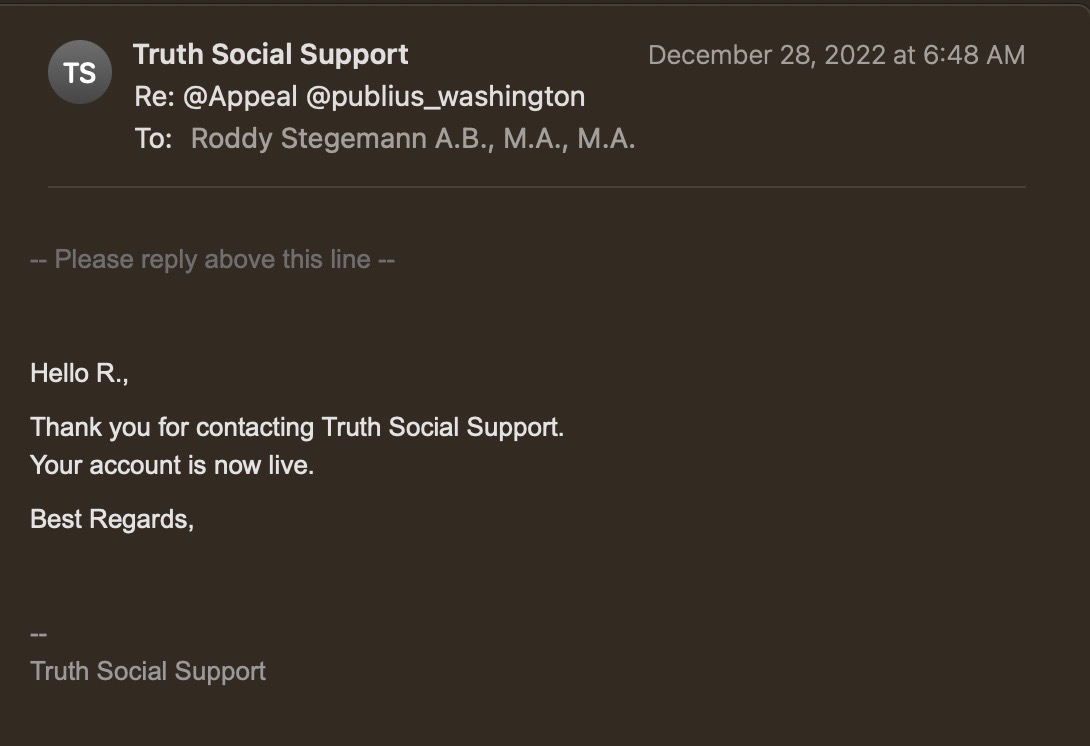Click the December 28, 2022 date
The width and height of the screenshot is (1090, 746).
(767, 55)
